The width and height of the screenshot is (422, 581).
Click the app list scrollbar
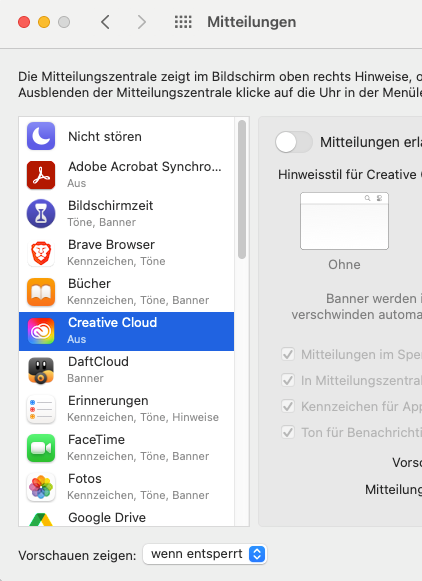tap(242, 189)
